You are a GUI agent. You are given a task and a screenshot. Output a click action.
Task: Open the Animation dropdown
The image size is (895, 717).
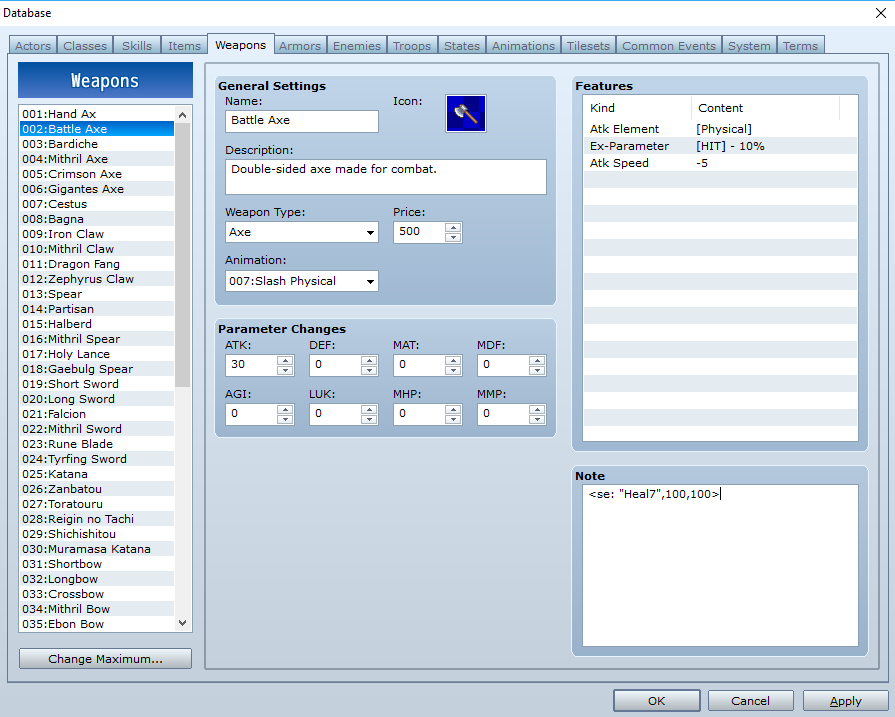click(301, 281)
